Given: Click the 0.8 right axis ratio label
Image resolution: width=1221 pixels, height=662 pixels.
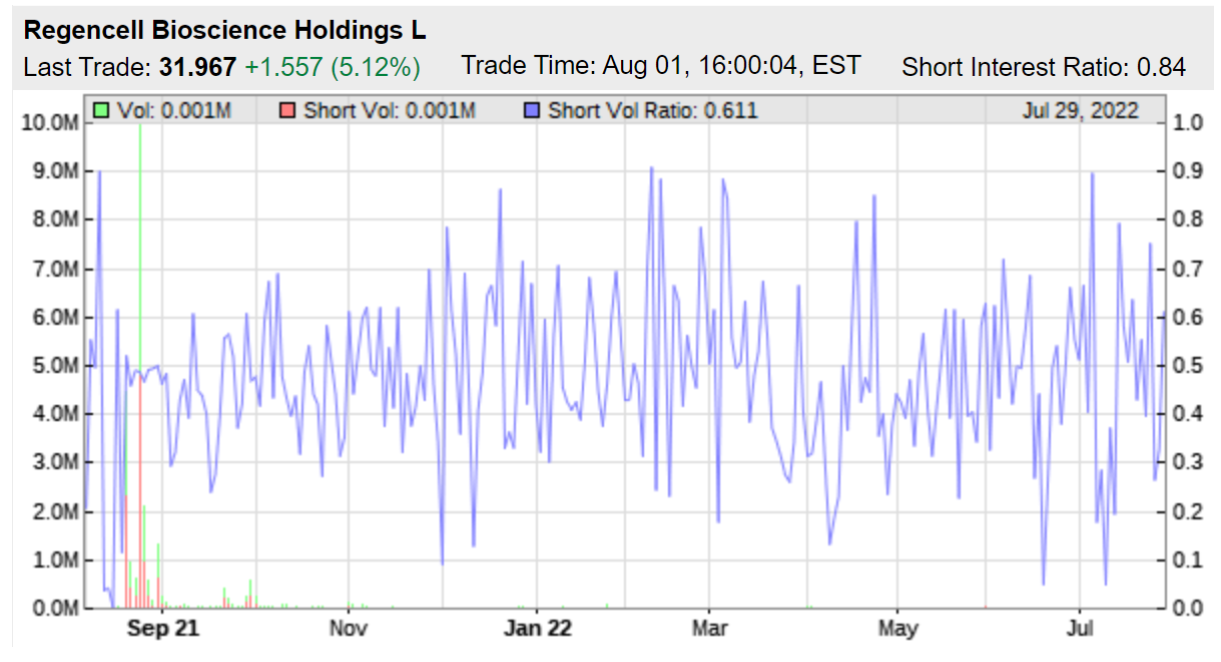Looking at the screenshot, I should point(1187,220).
